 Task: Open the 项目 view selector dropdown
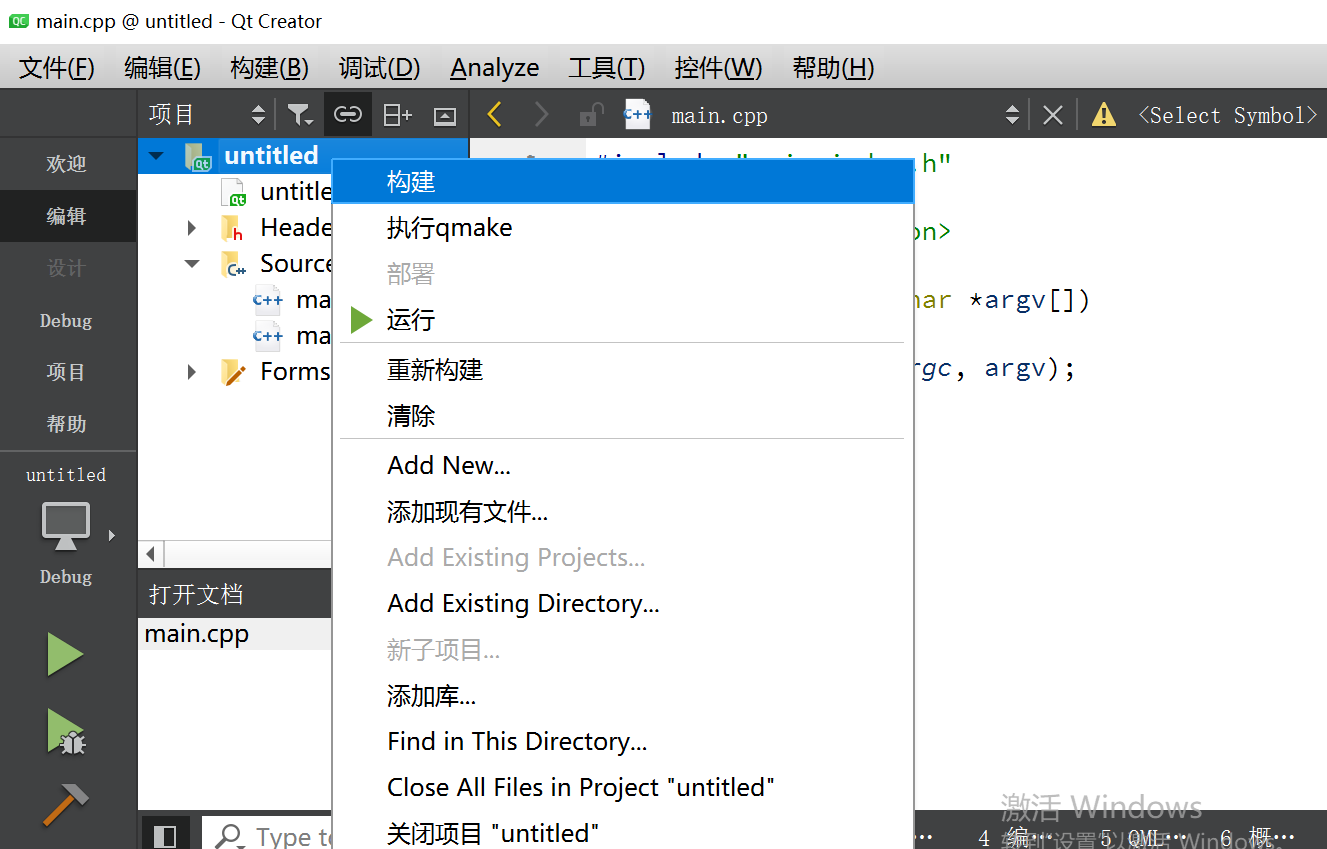click(x=207, y=115)
